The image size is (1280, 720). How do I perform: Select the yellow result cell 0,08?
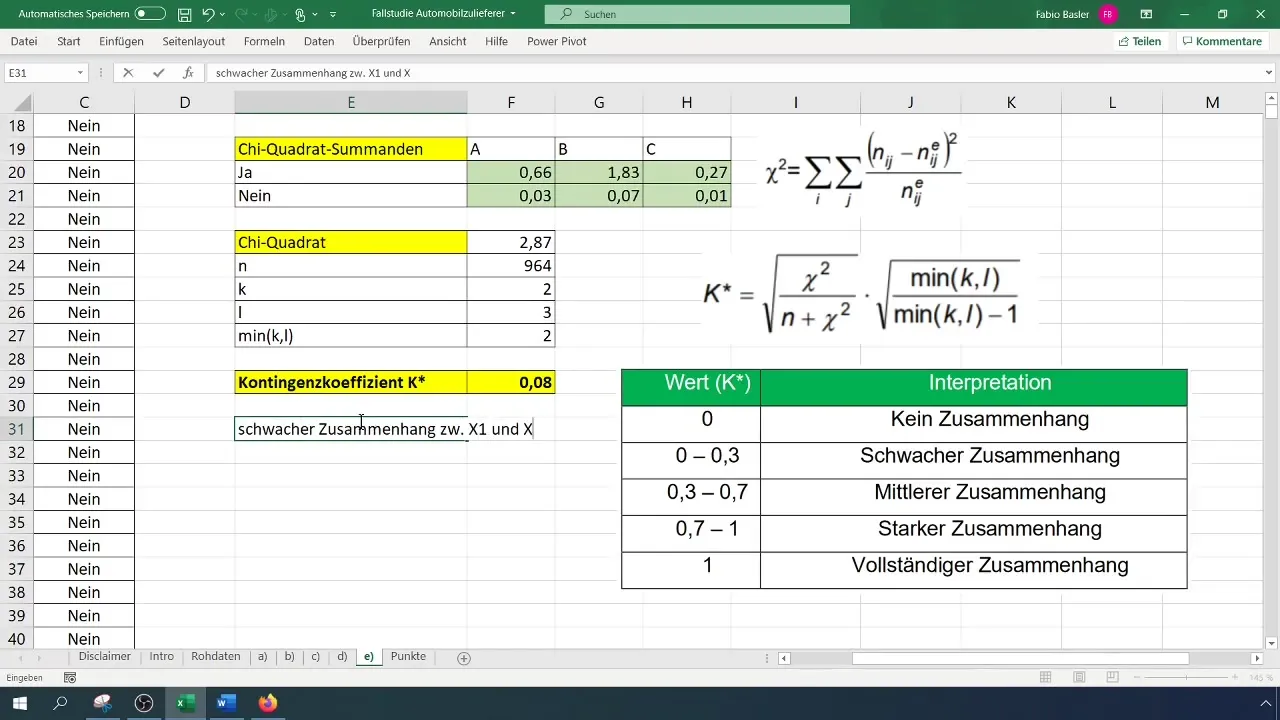pyautogui.click(x=511, y=382)
